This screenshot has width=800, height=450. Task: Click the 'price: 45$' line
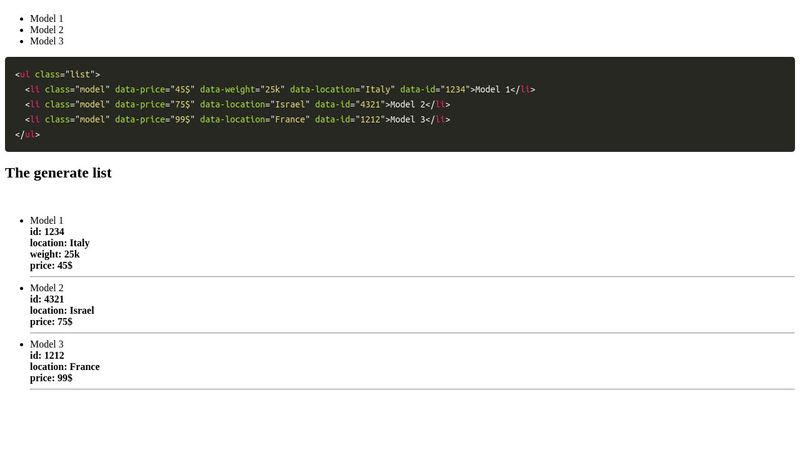point(51,266)
